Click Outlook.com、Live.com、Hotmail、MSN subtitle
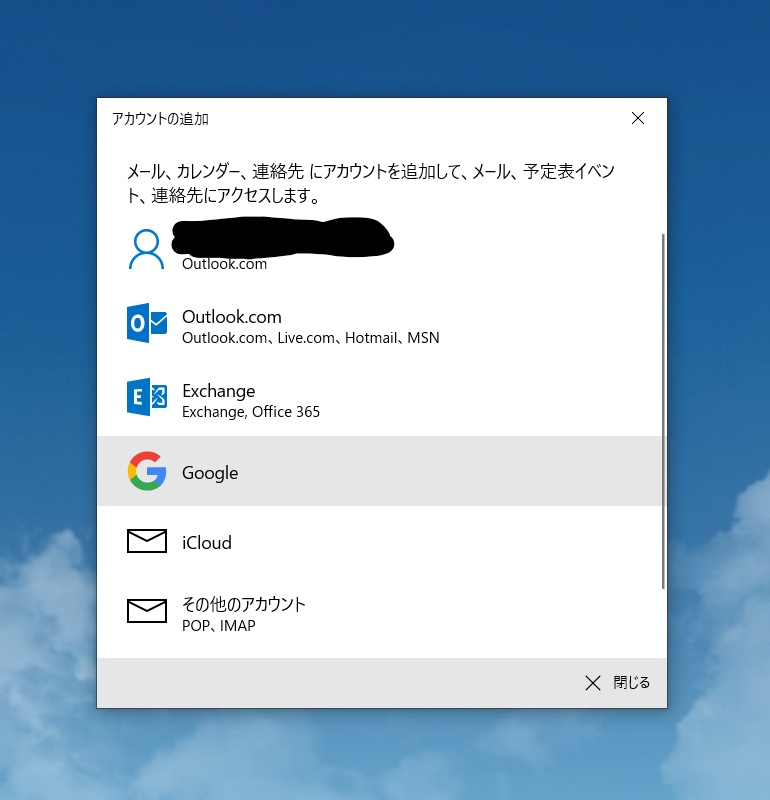 pyautogui.click(x=311, y=338)
